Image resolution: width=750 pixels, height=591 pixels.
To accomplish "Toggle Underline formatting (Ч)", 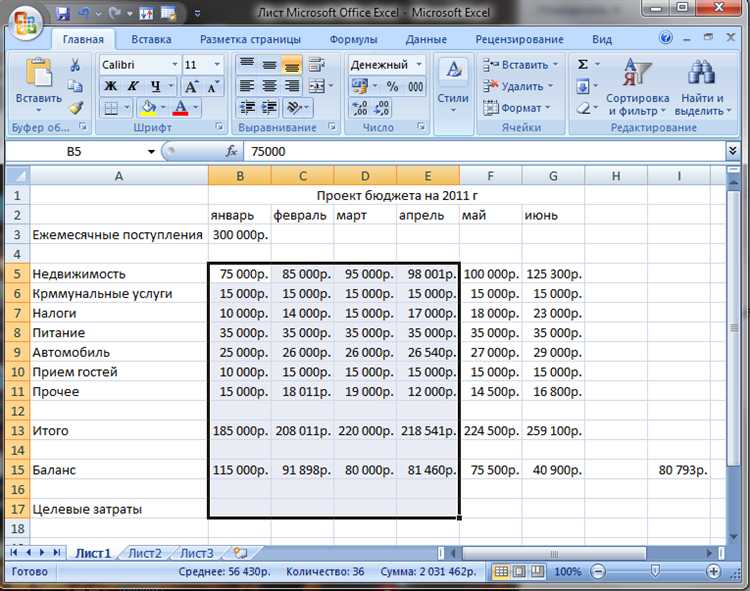I will [155, 87].
